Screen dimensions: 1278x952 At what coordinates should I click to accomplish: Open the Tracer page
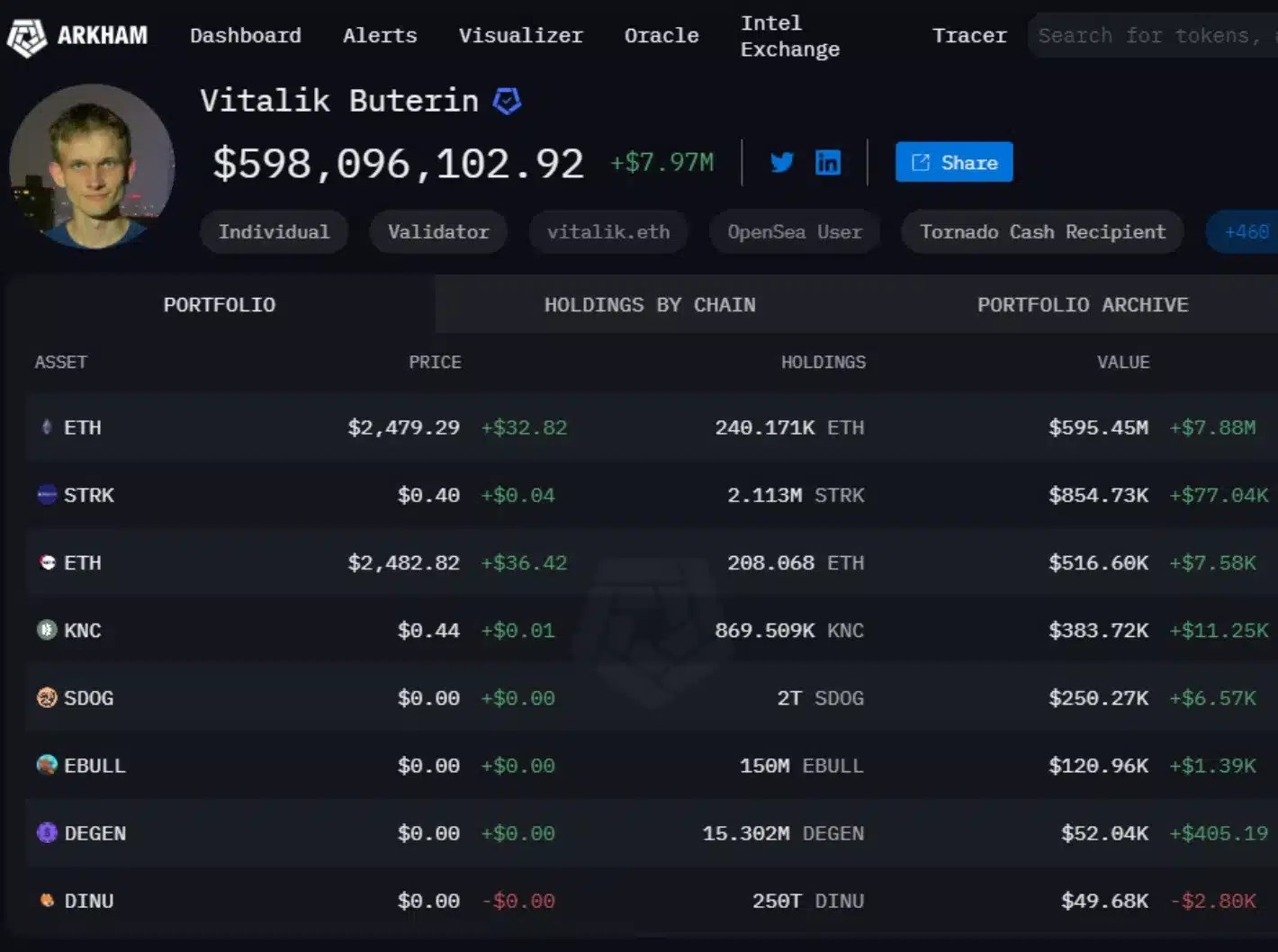pyautogui.click(x=969, y=35)
